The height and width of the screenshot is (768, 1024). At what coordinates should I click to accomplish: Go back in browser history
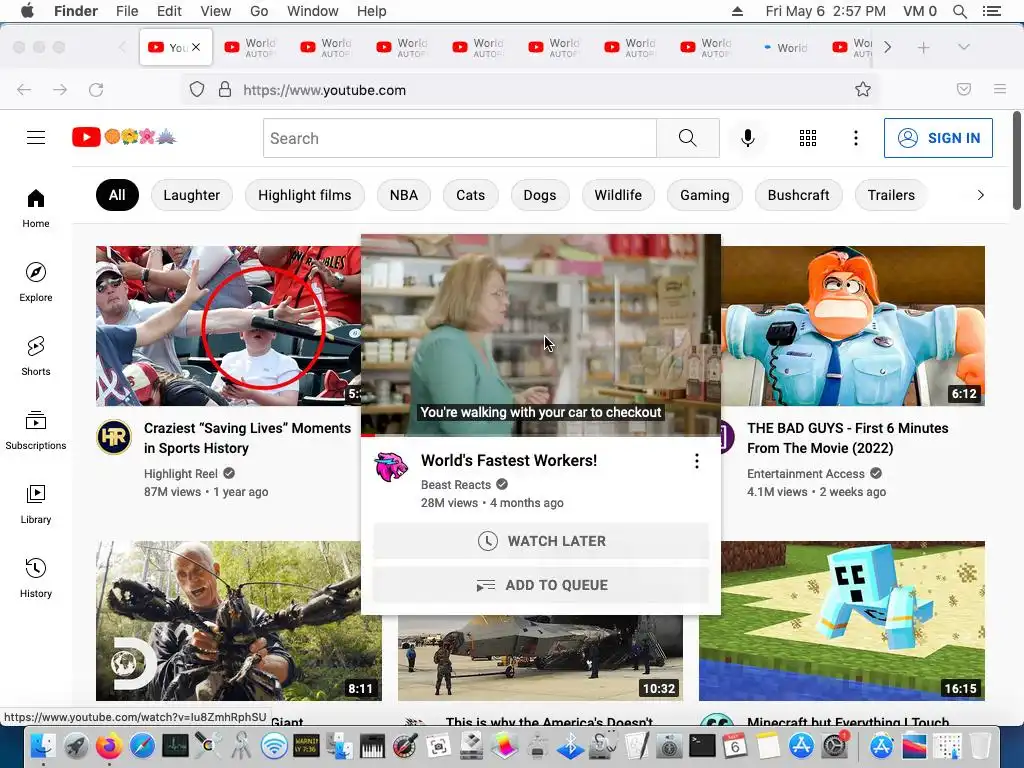pyautogui.click(x=24, y=89)
